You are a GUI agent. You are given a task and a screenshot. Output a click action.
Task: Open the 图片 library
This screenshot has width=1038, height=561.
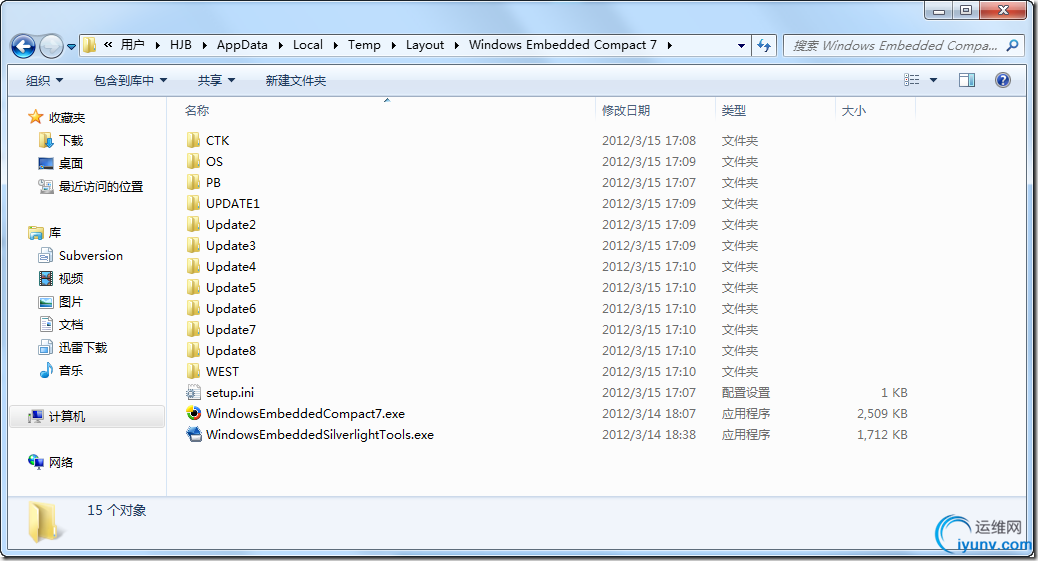[x=61, y=301]
